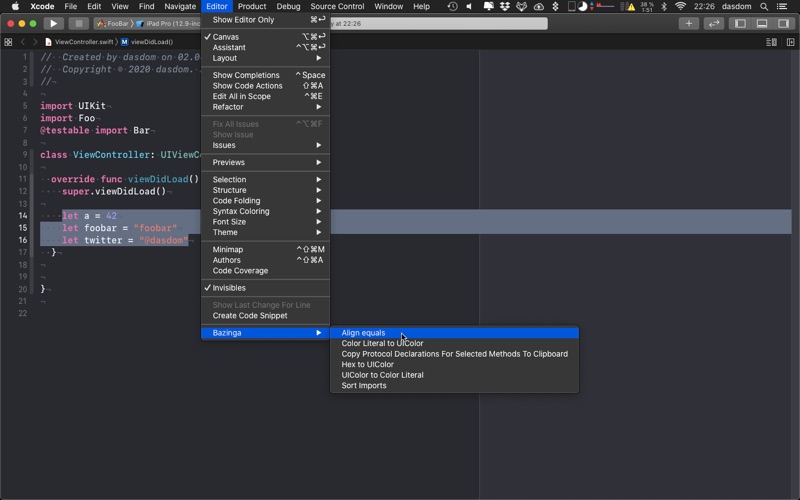Choose Copy Protocol Declarations To Clipboard
The height and width of the screenshot is (500, 800).
pos(454,354)
